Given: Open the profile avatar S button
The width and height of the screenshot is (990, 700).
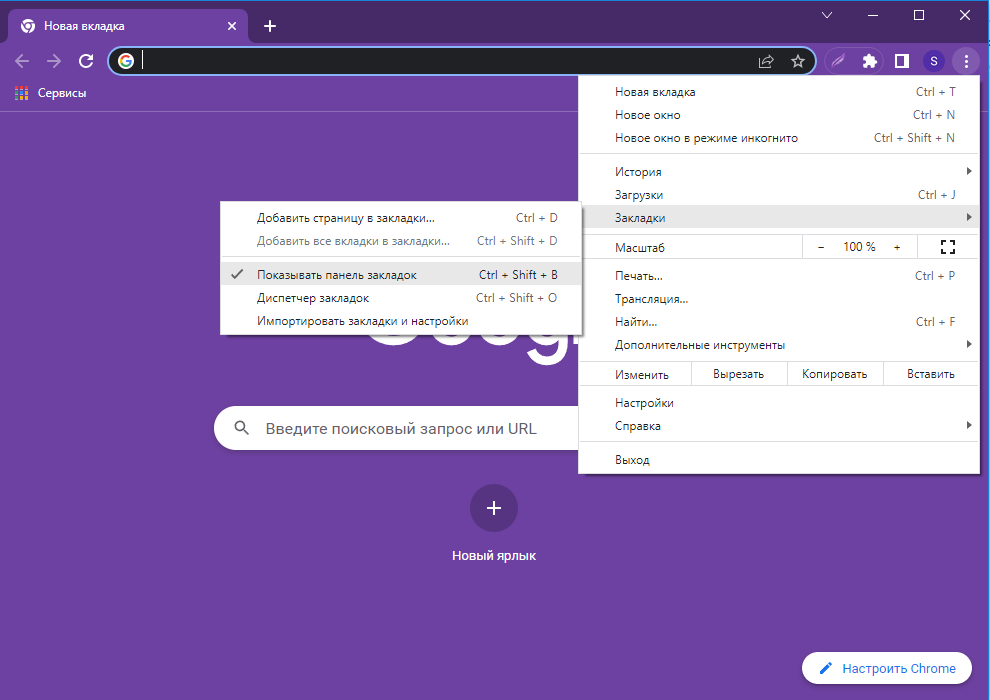Looking at the screenshot, I should (x=934, y=61).
